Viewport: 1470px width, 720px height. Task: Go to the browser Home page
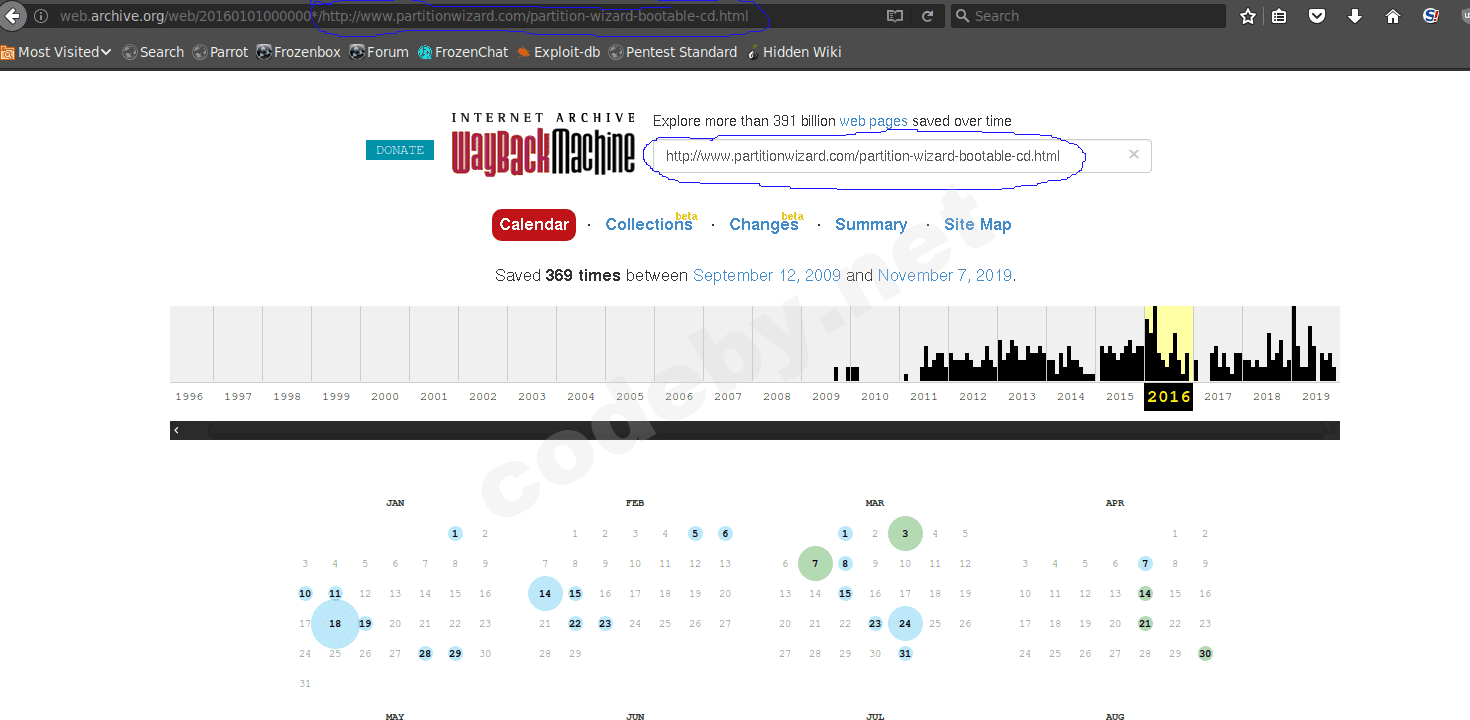click(1393, 16)
